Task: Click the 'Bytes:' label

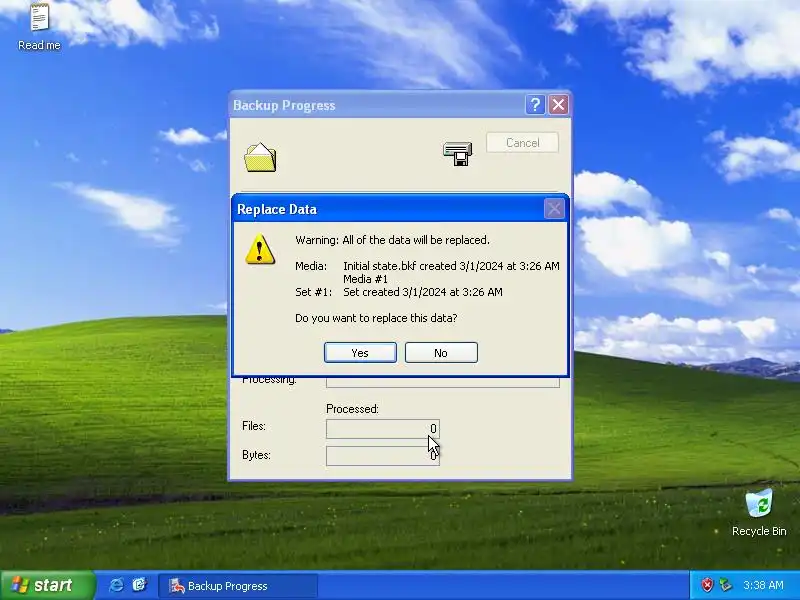Action: coord(256,455)
